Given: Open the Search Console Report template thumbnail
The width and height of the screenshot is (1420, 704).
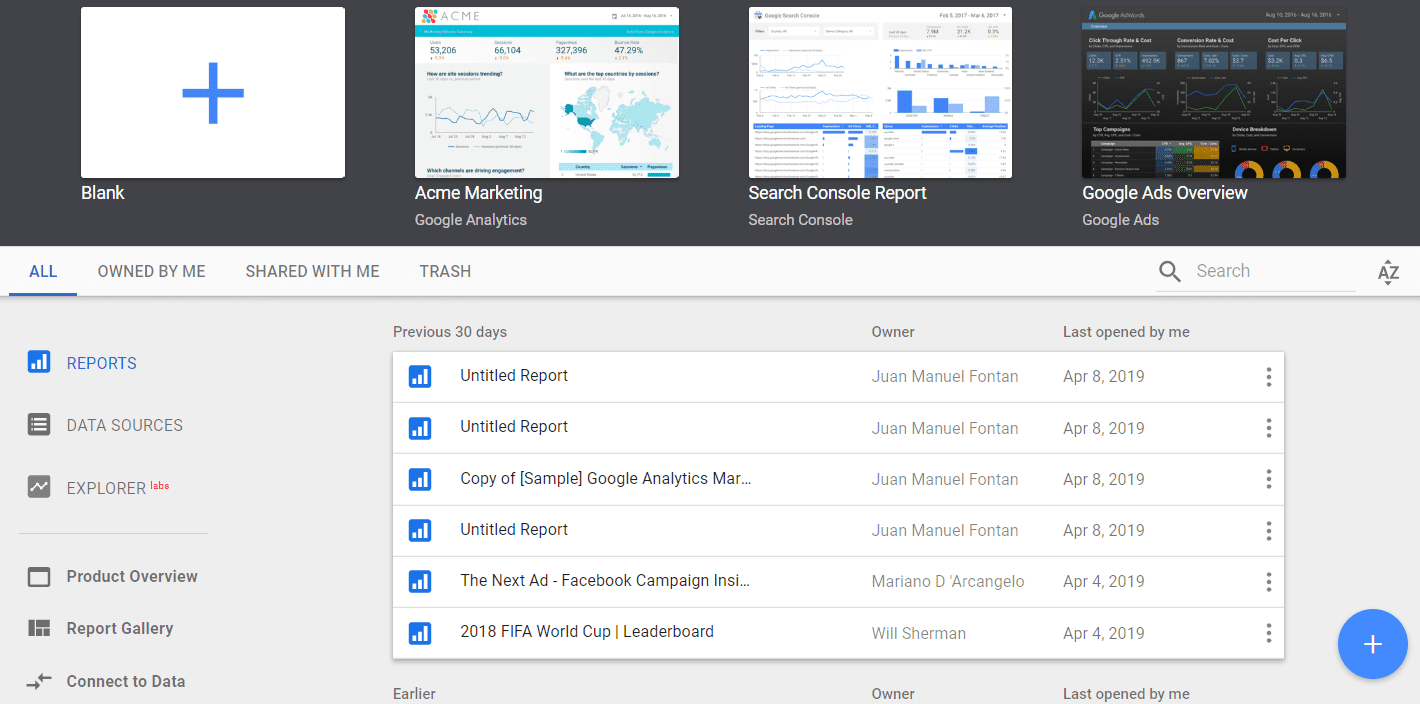Looking at the screenshot, I should [x=880, y=93].
